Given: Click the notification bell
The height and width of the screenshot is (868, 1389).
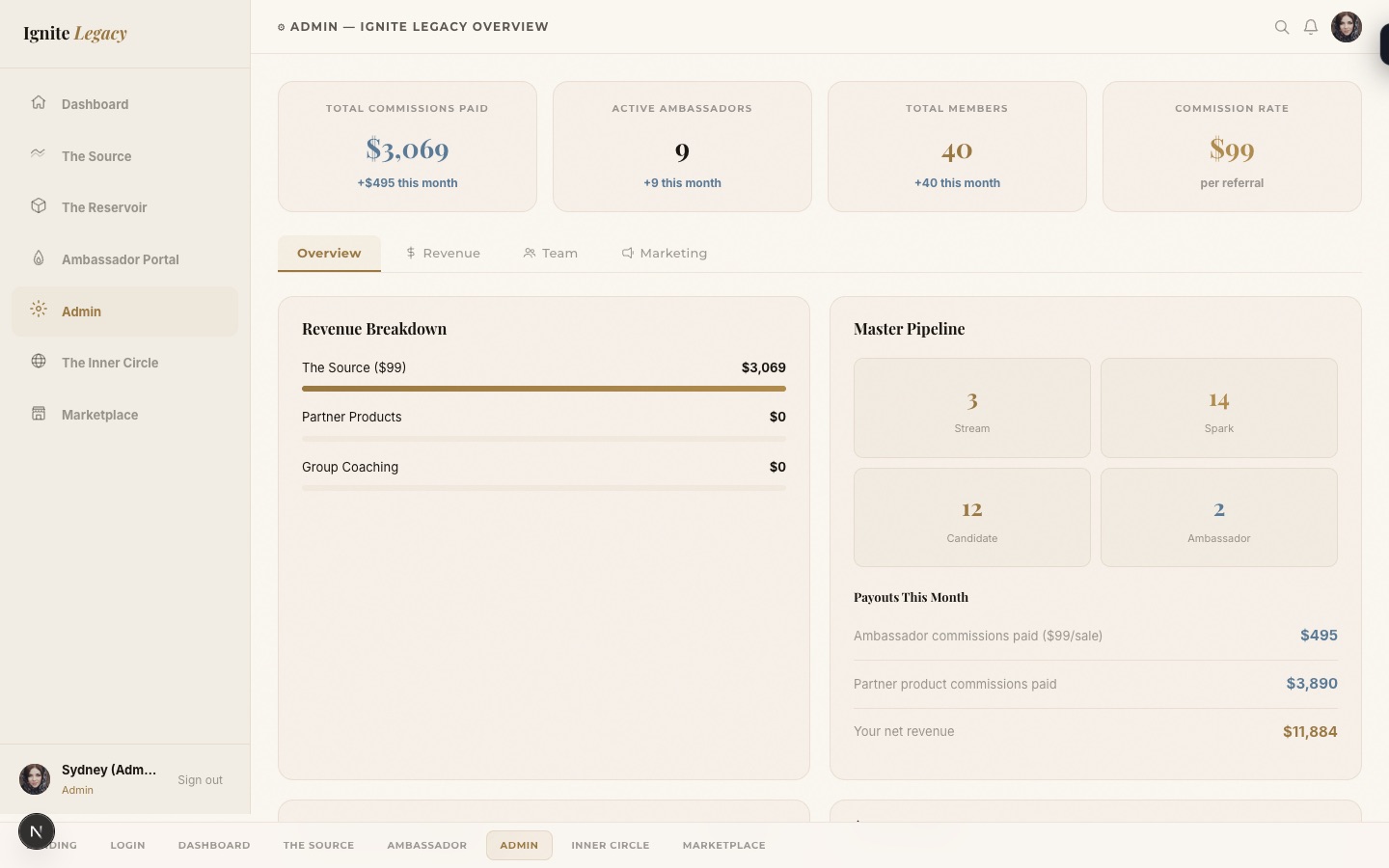Looking at the screenshot, I should (1311, 27).
